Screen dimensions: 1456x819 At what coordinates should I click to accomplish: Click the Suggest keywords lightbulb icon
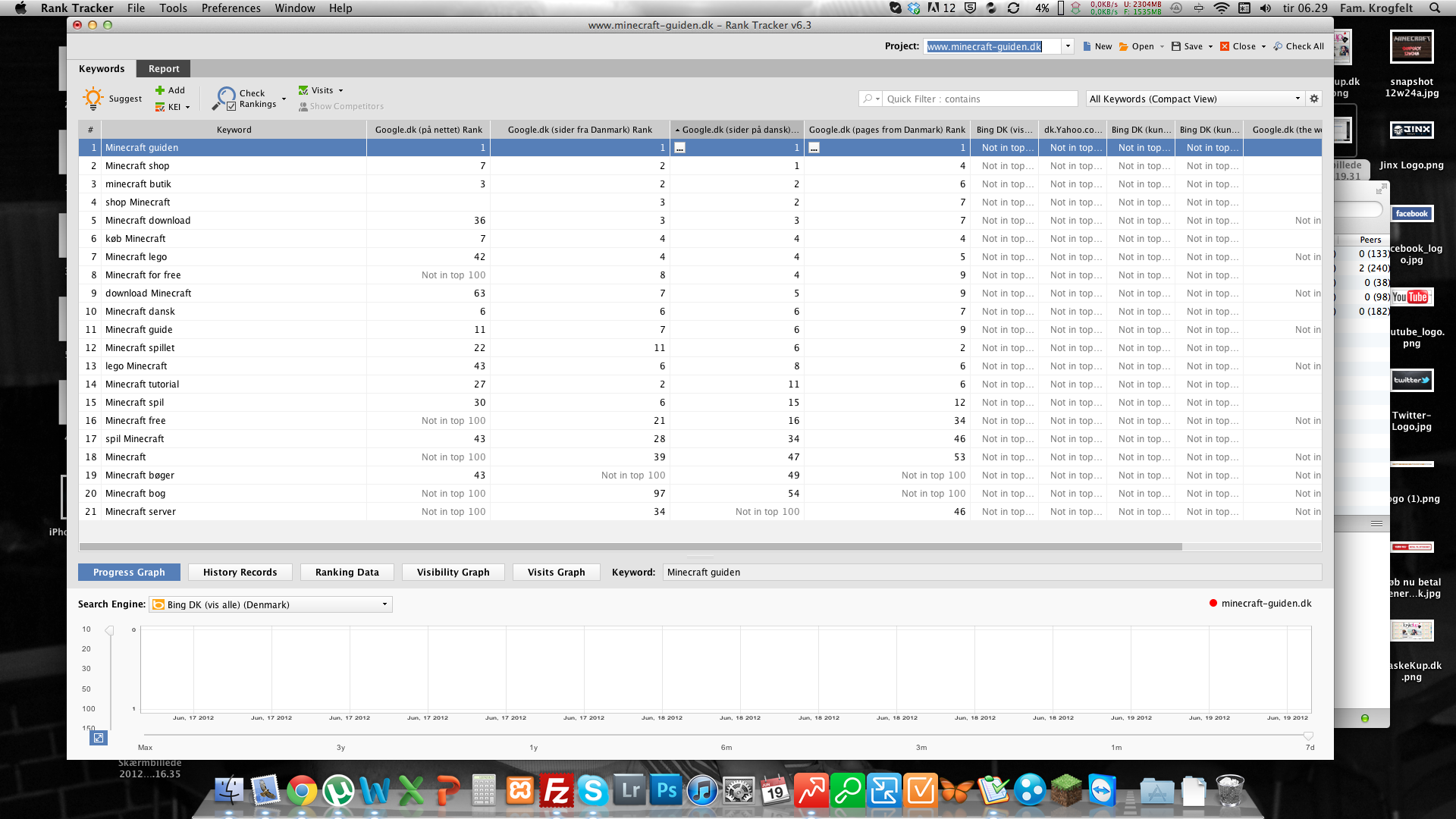click(93, 99)
